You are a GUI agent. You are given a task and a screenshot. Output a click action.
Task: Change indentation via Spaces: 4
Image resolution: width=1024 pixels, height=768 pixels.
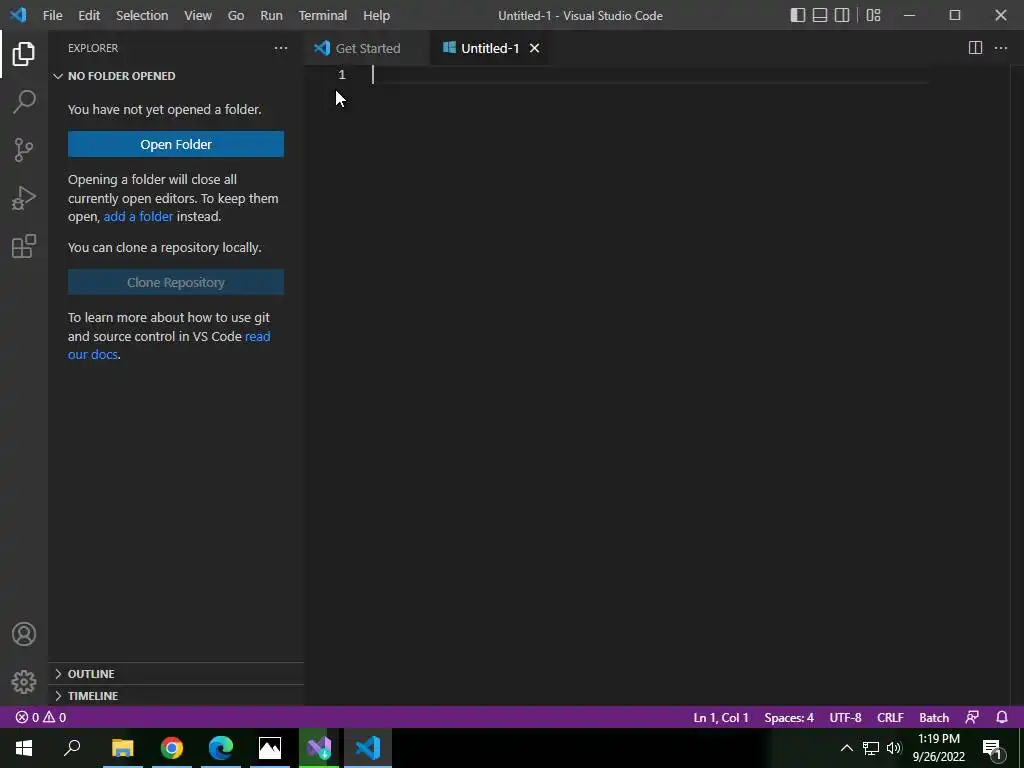click(789, 717)
